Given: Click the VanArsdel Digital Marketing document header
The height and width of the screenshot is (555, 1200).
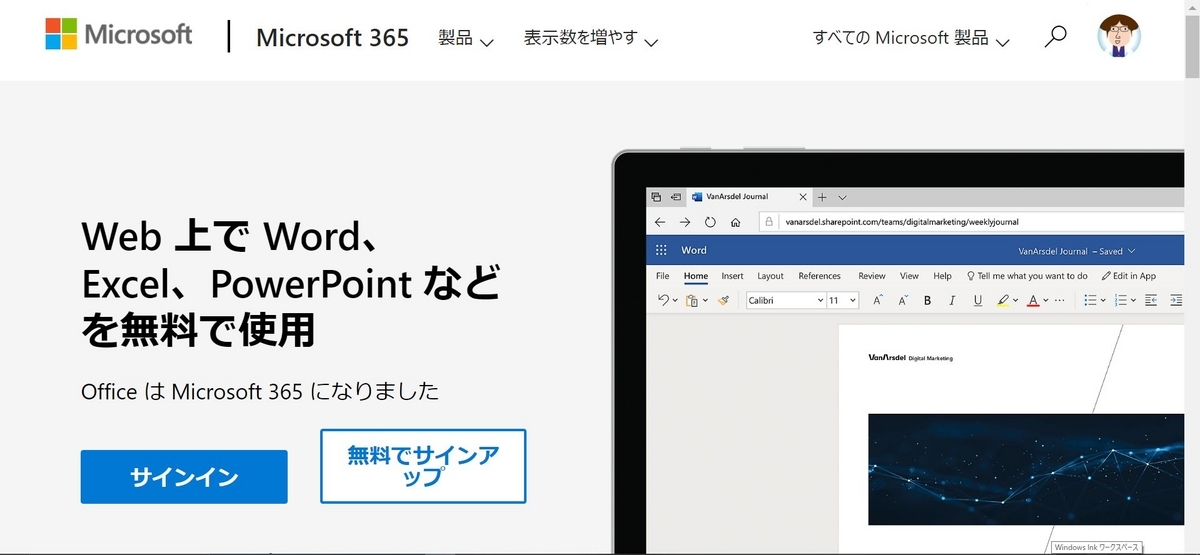Looking at the screenshot, I should [x=911, y=357].
